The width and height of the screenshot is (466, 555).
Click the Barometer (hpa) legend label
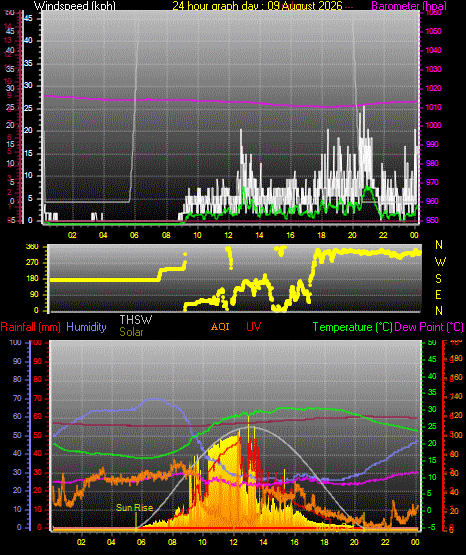pos(409,5)
